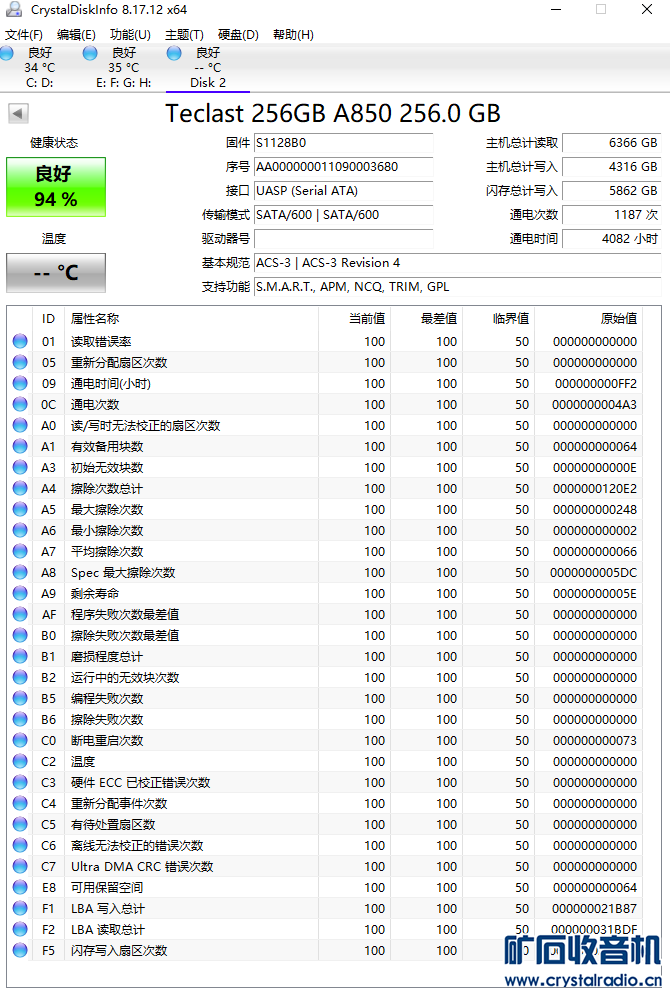Select the F1 LBA 写入总计 row

[325, 908]
